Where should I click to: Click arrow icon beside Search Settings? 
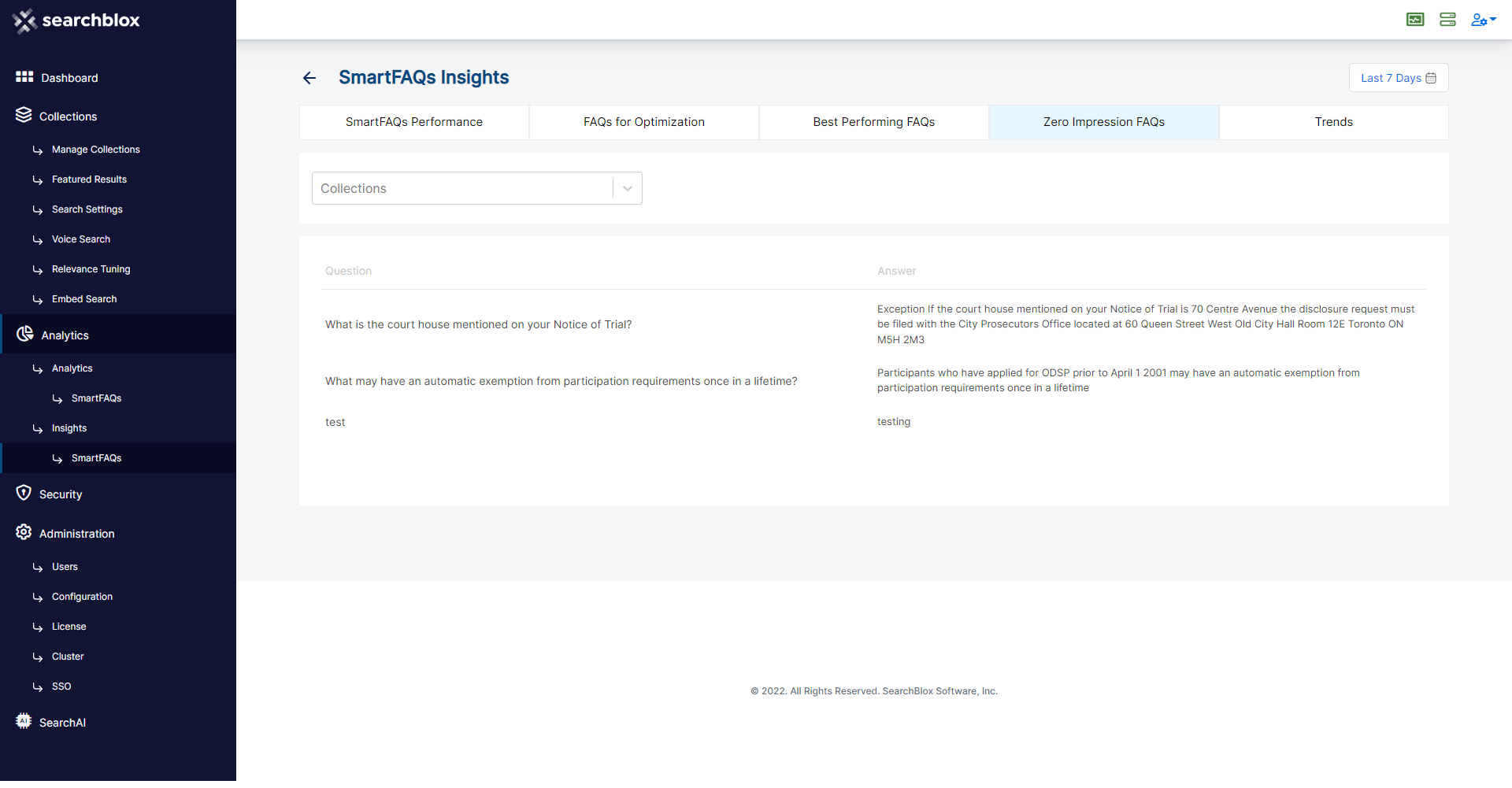point(38,210)
